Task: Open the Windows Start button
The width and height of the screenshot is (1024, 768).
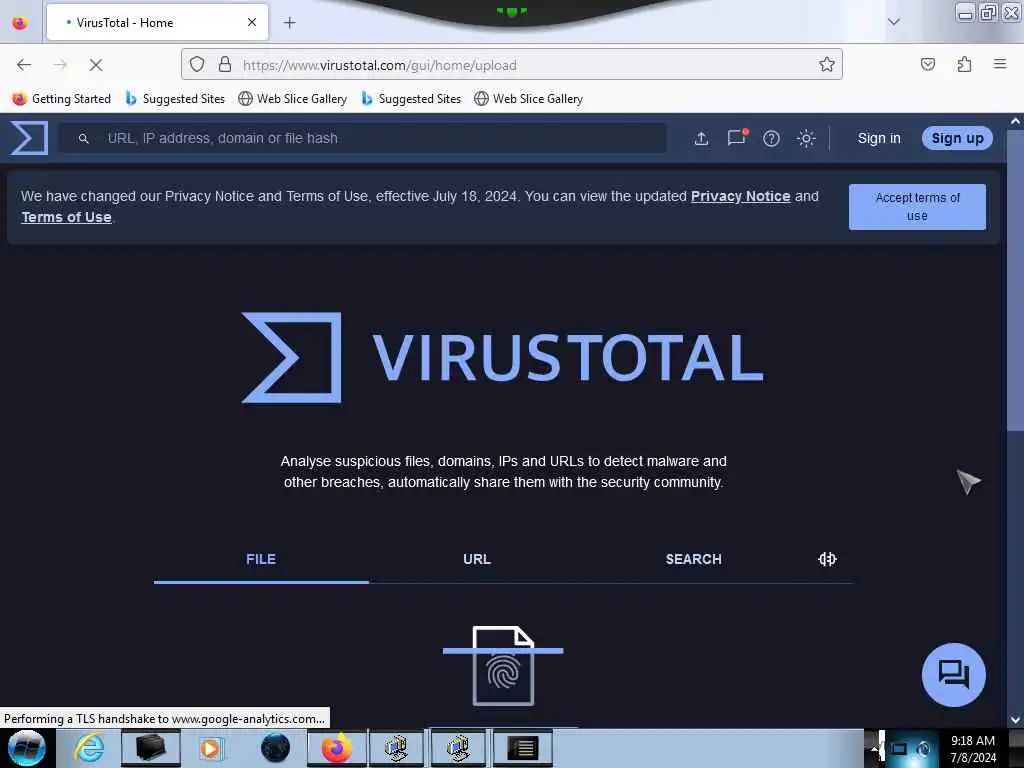Action: pos(27,748)
